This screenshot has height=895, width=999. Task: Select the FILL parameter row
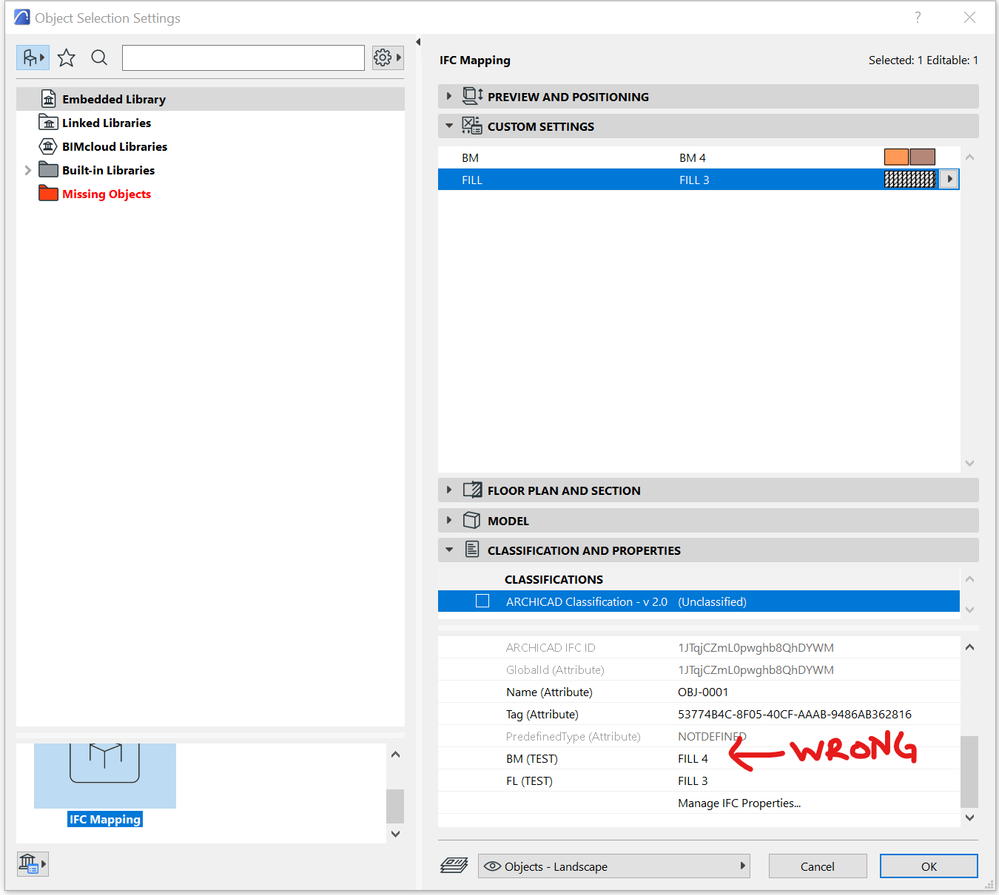tap(698, 180)
